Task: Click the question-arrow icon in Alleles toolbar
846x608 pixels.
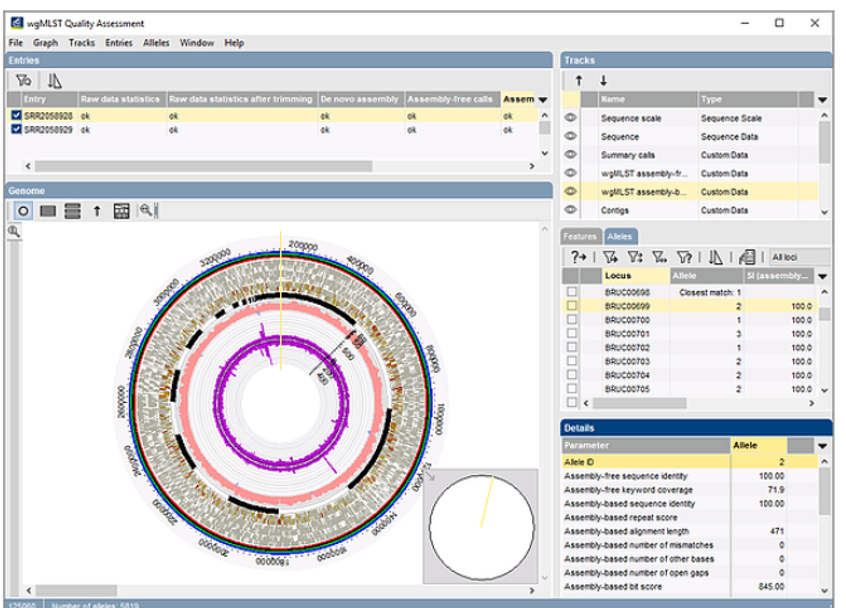Action: point(578,257)
